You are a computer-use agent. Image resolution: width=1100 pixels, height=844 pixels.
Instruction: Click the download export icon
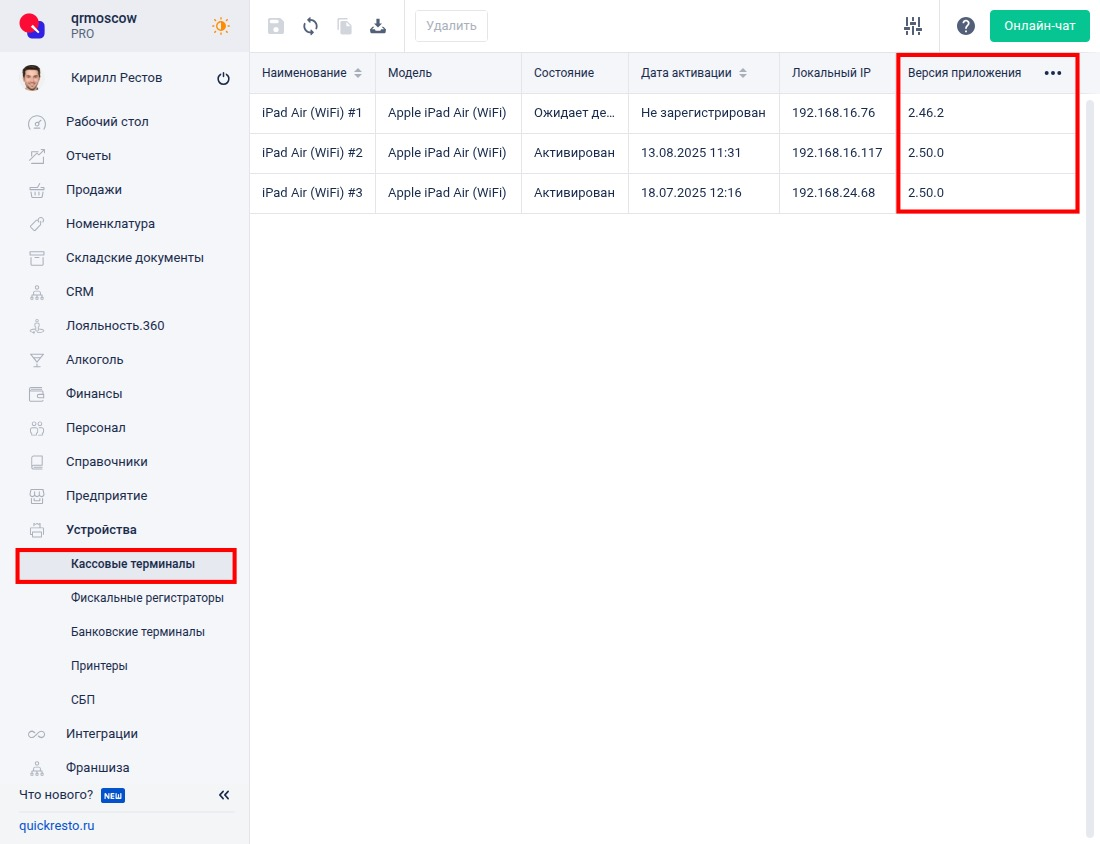[x=378, y=26]
